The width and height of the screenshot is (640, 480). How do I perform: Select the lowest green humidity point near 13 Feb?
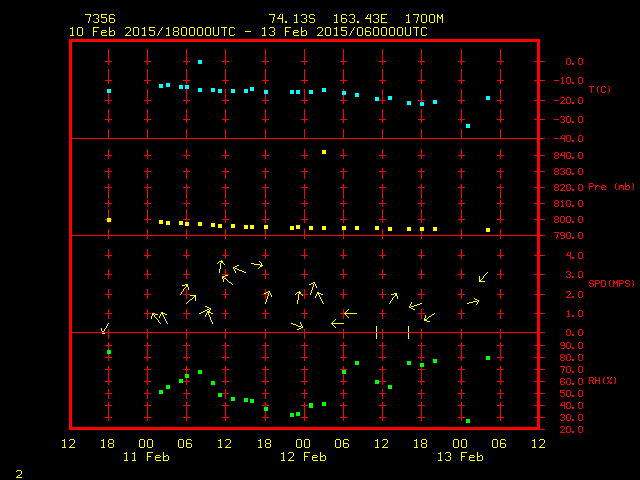click(468, 421)
